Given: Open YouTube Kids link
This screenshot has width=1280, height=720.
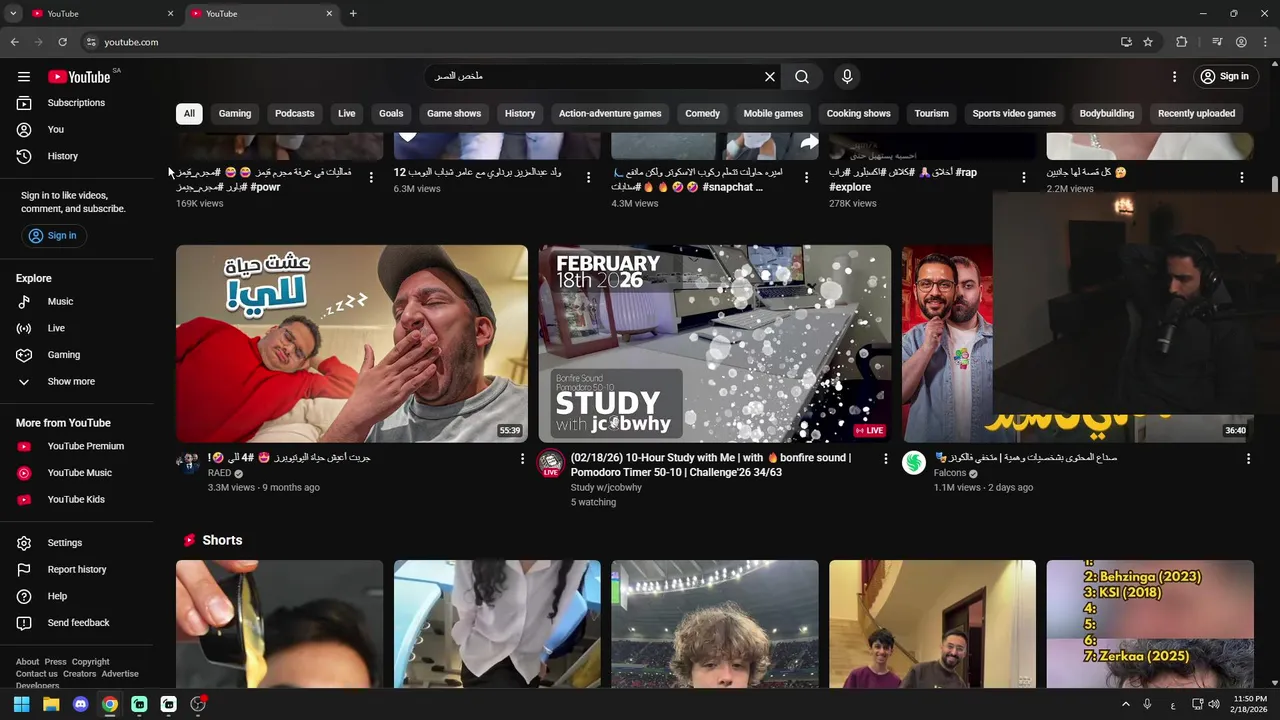Looking at the screenshot, I should pos(76,499).
